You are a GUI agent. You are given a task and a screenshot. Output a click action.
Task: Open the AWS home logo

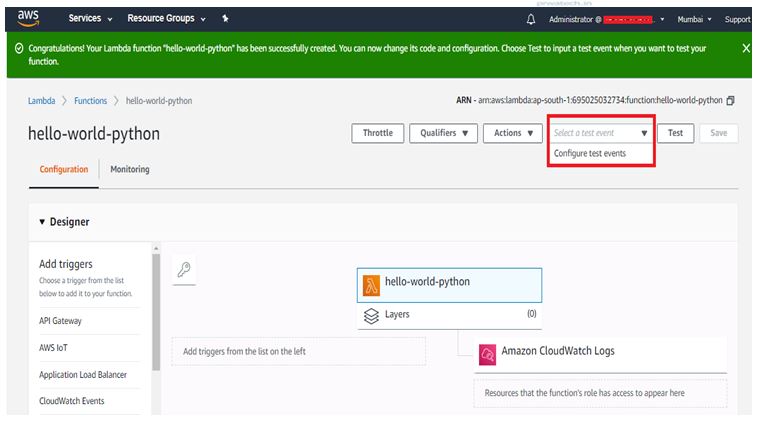point(28,18)
